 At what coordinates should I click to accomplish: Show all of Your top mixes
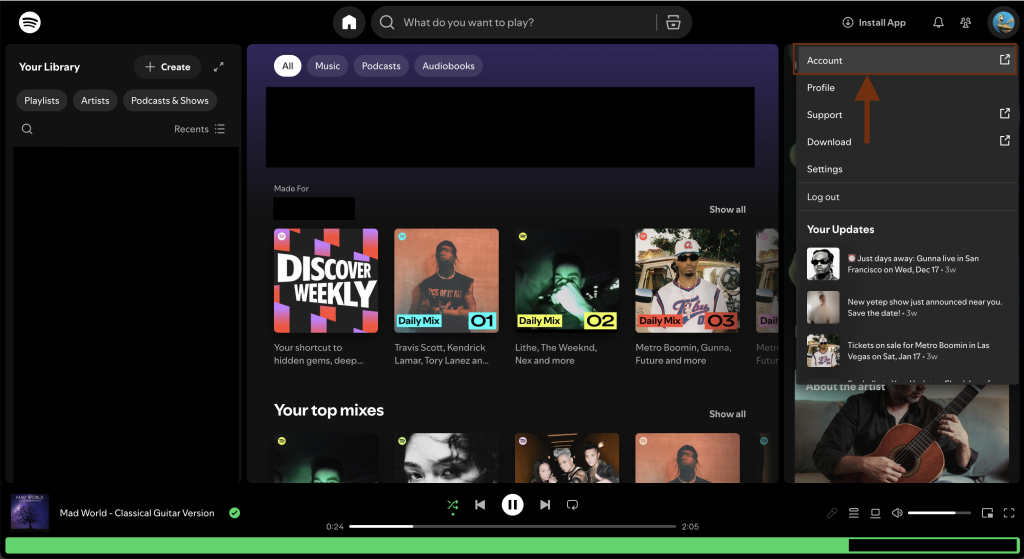[727, 414]
